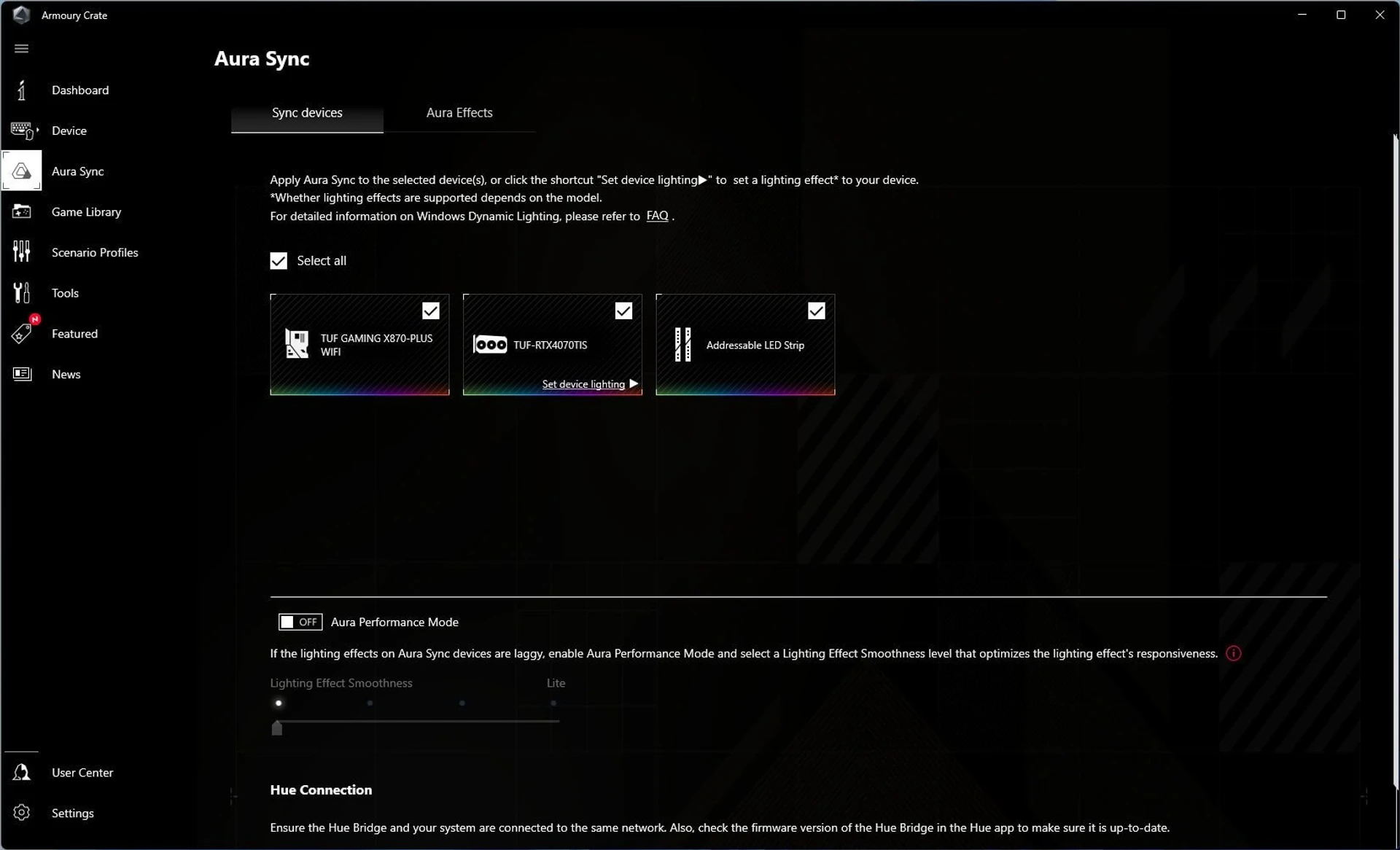
Task: Click the graphics card icon on TUF-RTX4070TIS
Action: (490, 345)
